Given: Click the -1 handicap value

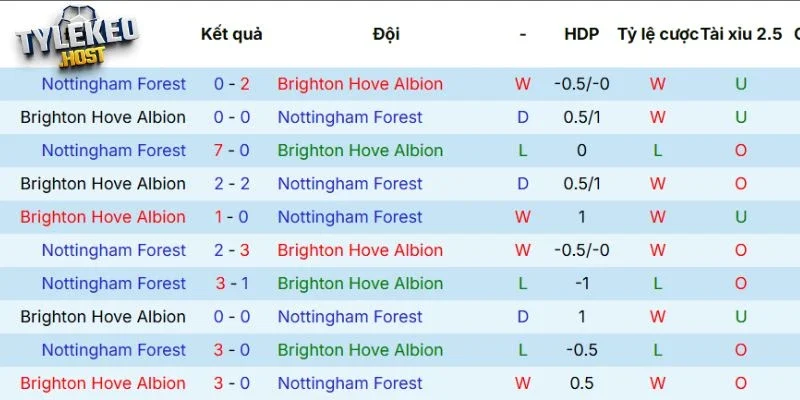Looking at the screenshot, I should click(581, 283).
